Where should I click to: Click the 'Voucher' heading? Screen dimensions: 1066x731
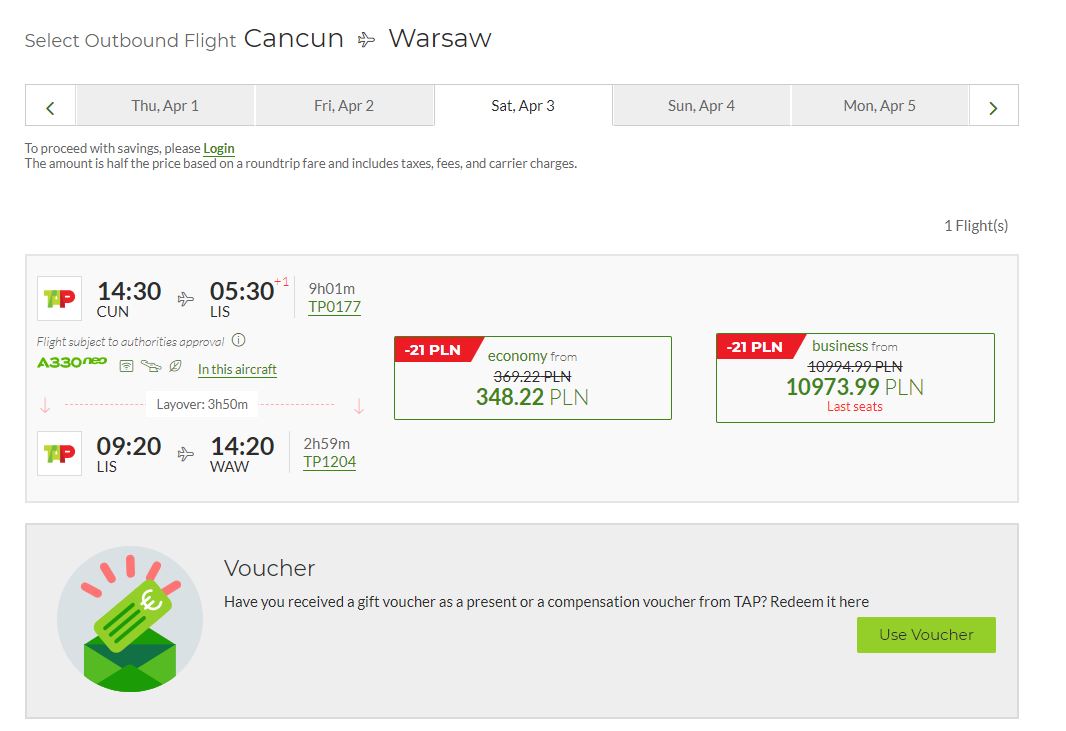coord(269,568)
